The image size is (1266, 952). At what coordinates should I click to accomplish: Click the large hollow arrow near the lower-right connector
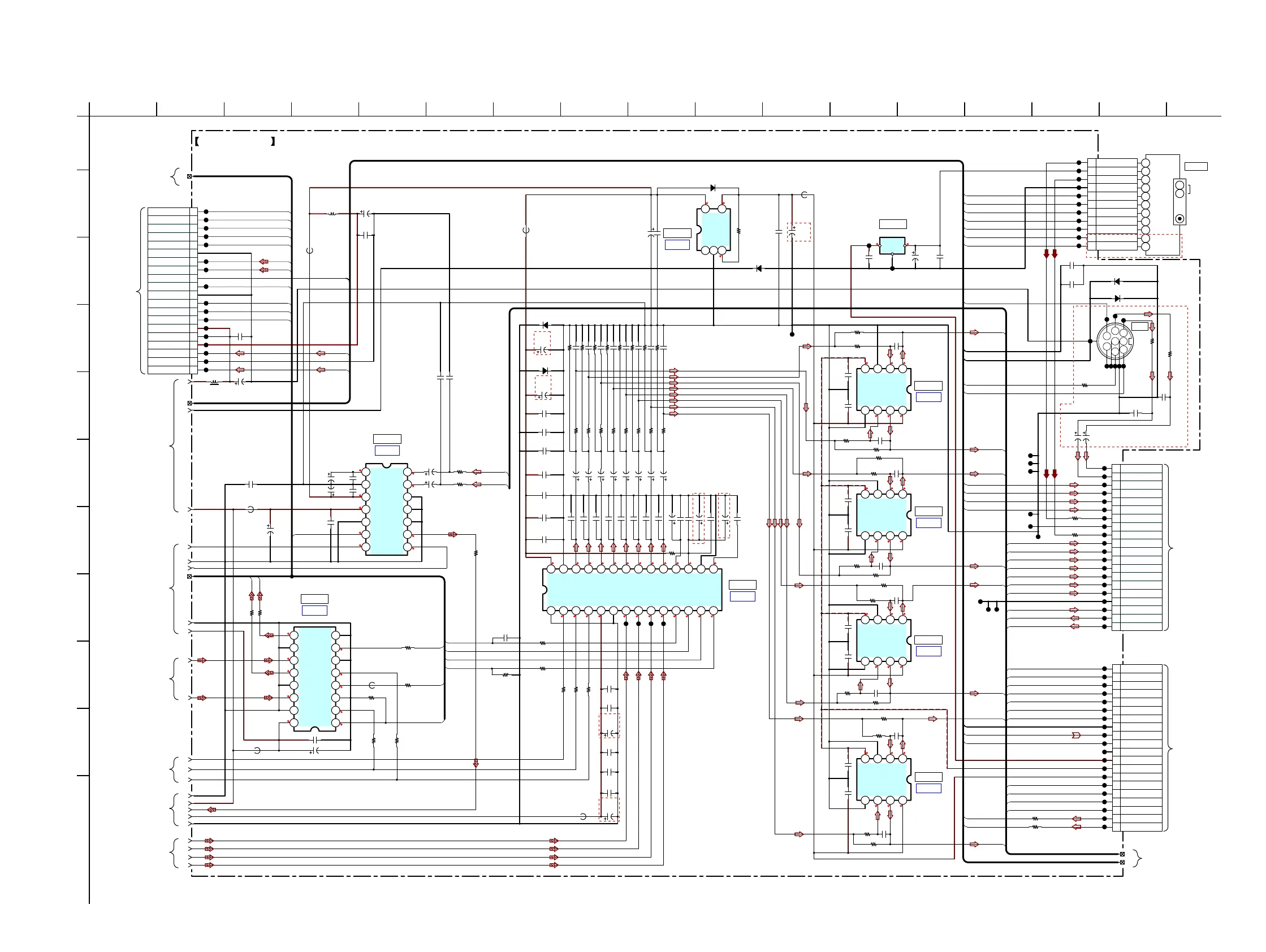(x=1076, y=735)
